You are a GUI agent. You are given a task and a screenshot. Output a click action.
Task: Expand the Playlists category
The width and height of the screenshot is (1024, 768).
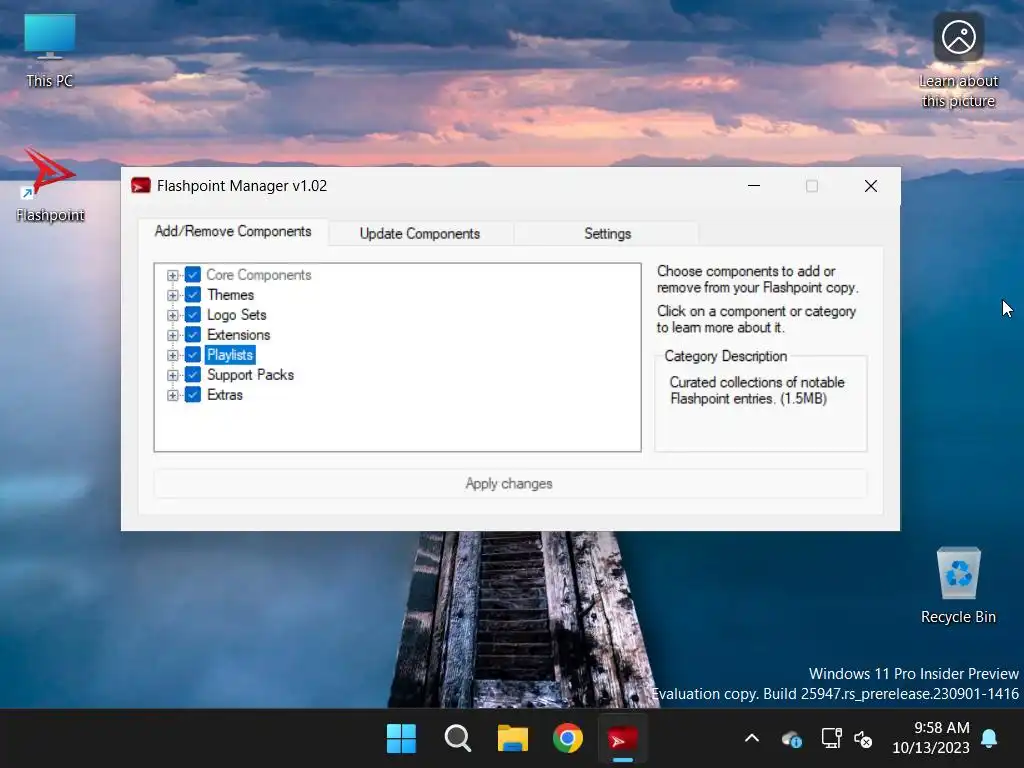(172, 355)
